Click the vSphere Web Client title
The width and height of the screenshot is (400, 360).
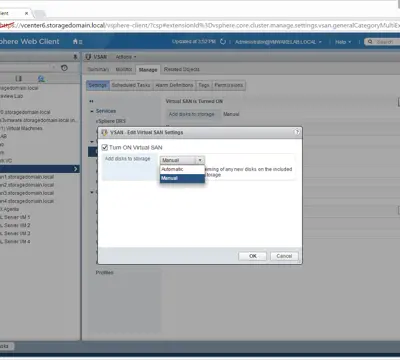coord(30,42)
